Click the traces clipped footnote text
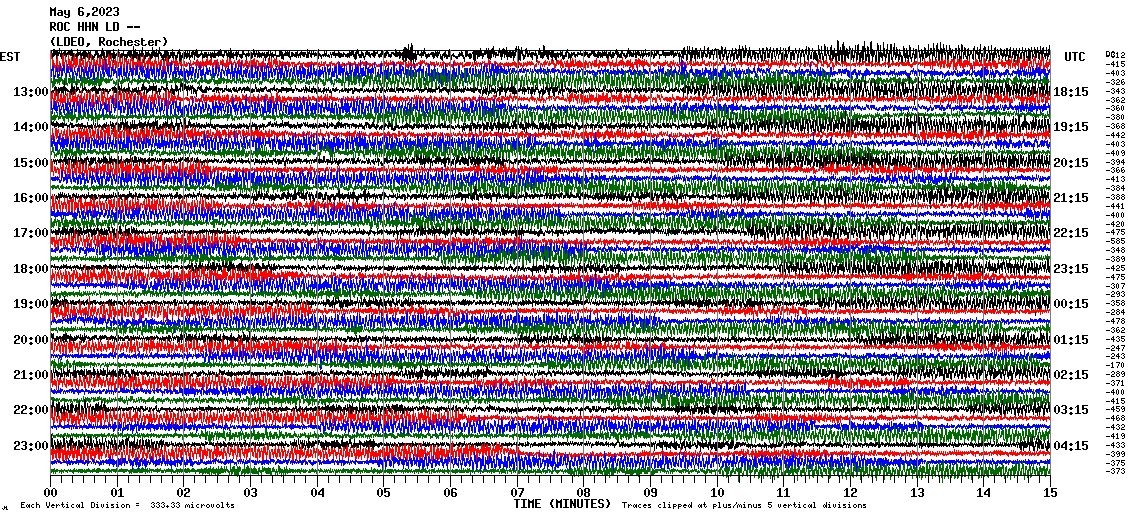1130x519 pixels. point(744,506)
